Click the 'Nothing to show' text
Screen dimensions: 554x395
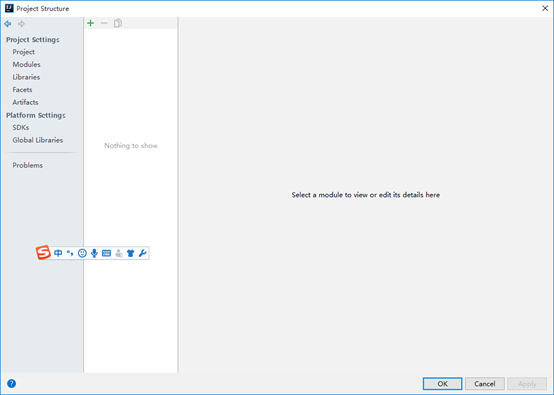coord(131,146)
